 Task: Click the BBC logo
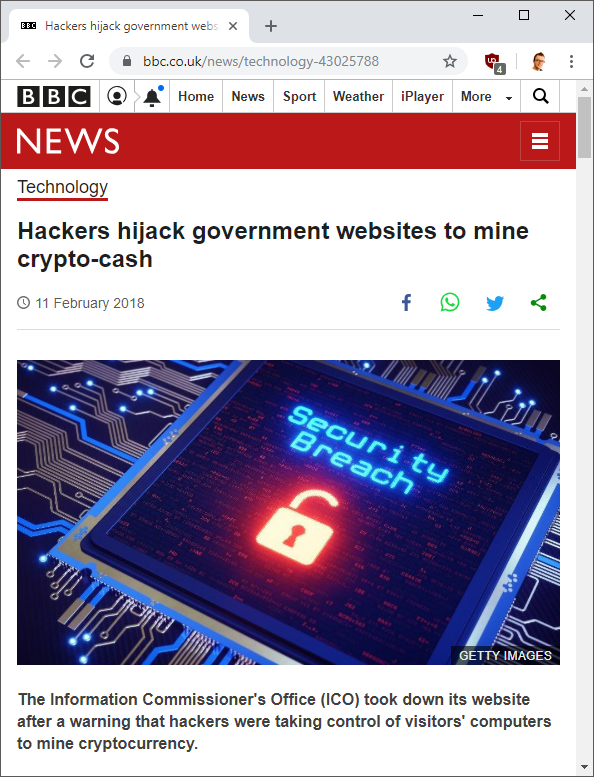[x=54, y=96]
